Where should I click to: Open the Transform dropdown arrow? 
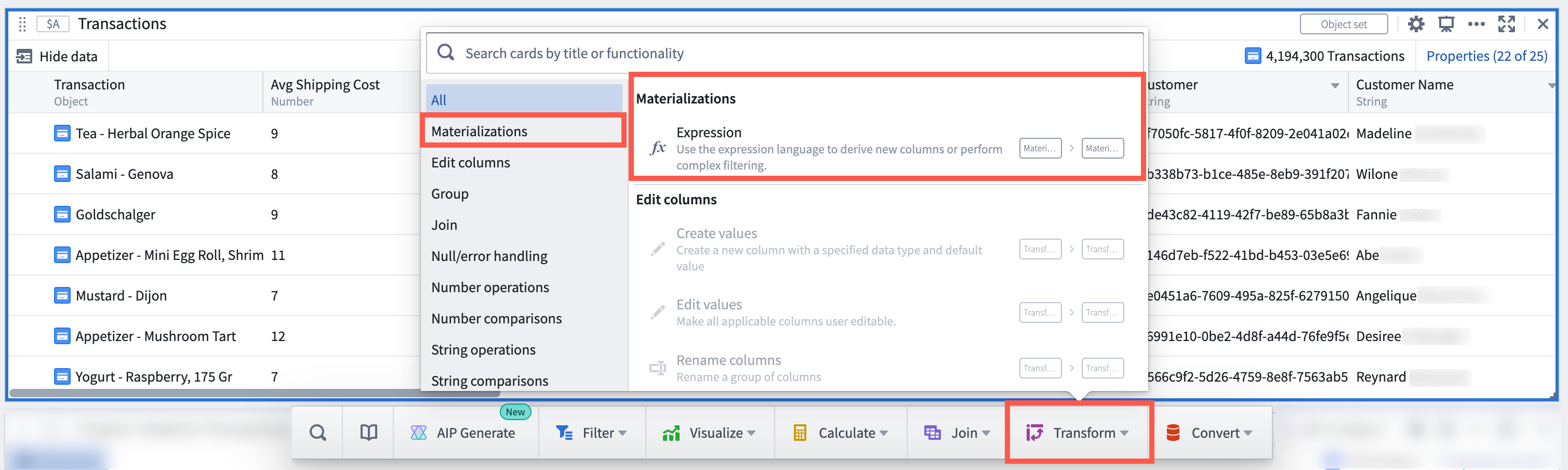(x=1124, y=434)
